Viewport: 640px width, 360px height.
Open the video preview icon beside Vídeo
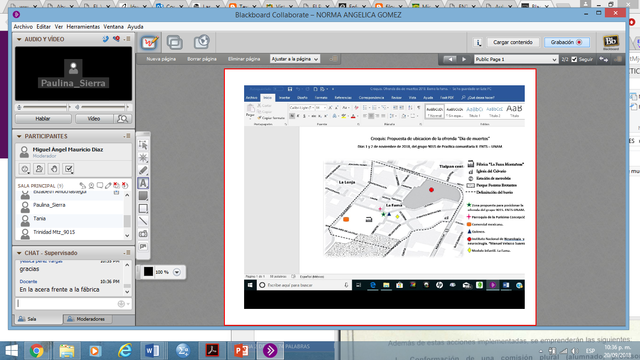pos(122,119)
